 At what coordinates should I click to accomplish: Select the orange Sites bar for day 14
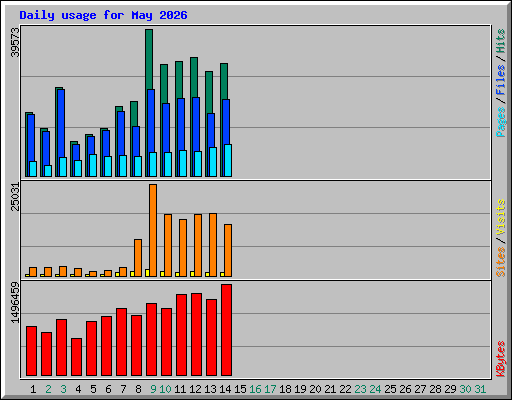(228, 250)
